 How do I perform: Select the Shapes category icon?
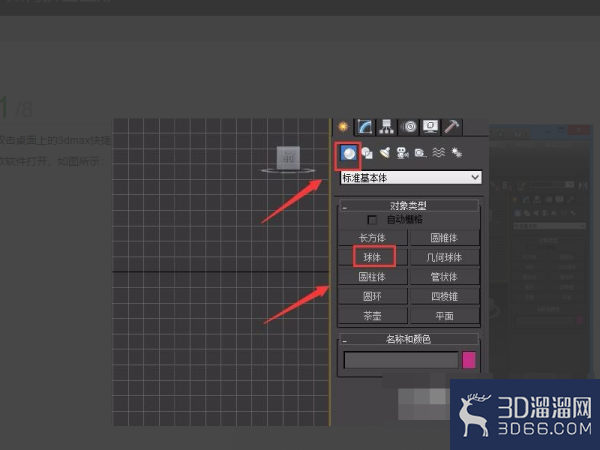pyautogui.click(x=367, y=153)
